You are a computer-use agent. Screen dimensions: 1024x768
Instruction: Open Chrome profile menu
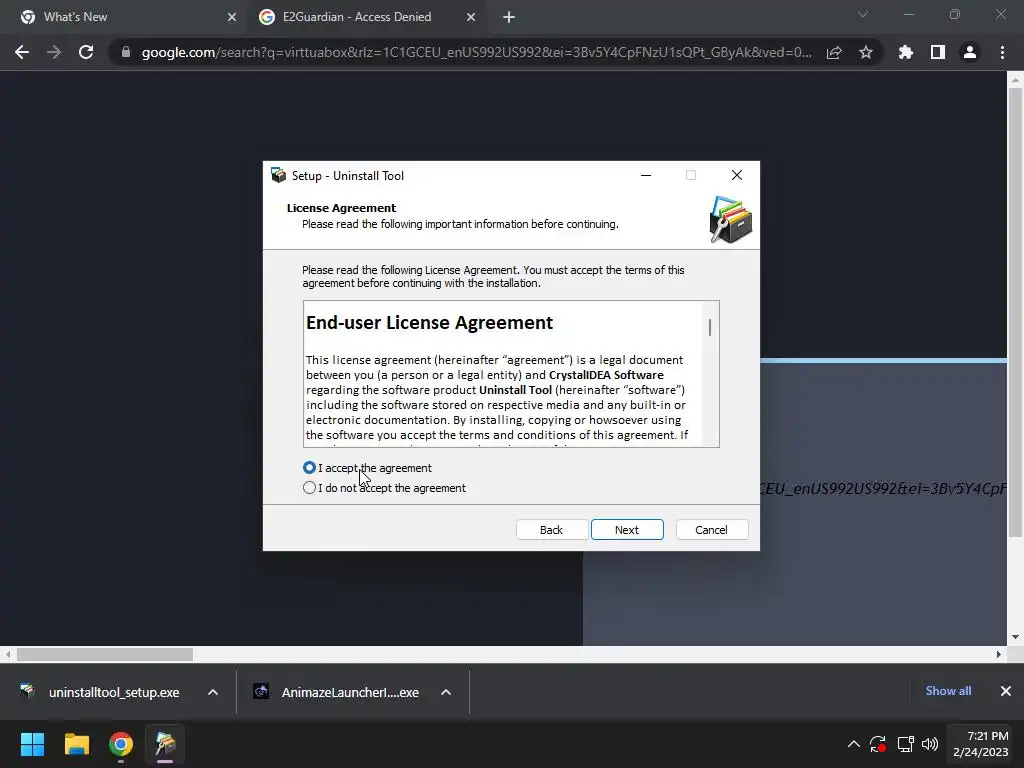(x=970, y=52)
